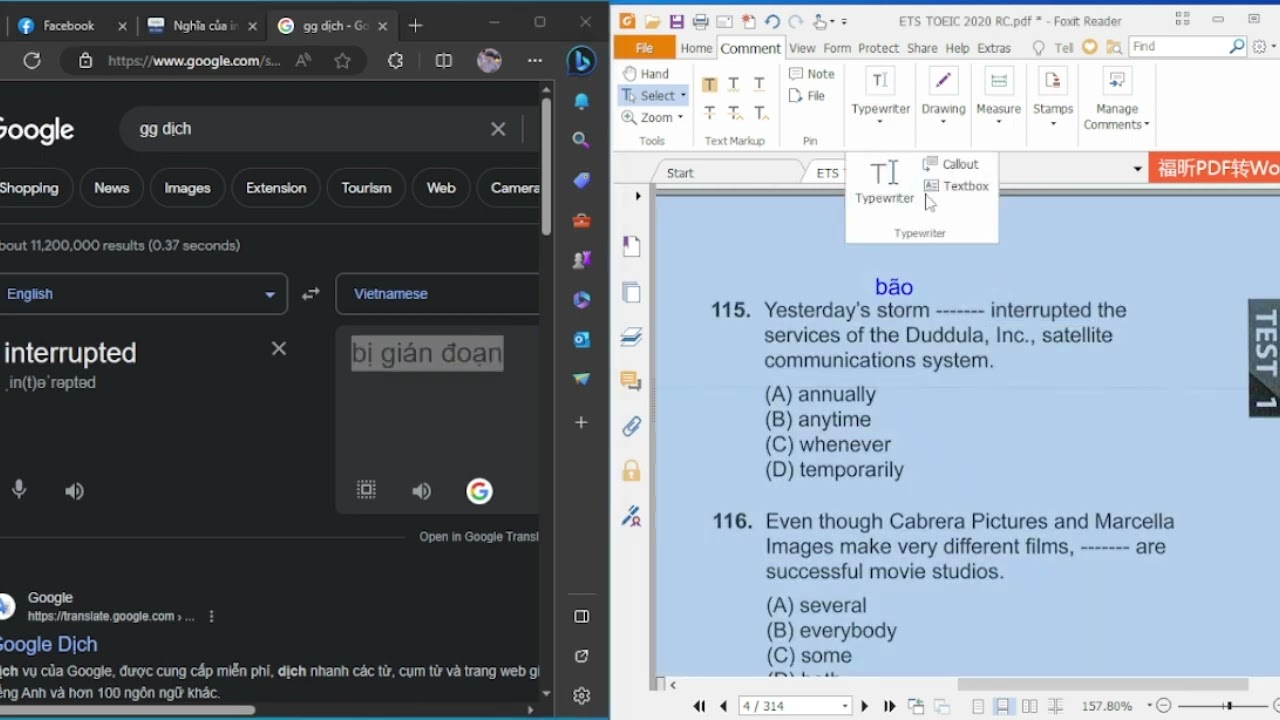
Task: Clear the Google search box
Action: pos(498,129)
